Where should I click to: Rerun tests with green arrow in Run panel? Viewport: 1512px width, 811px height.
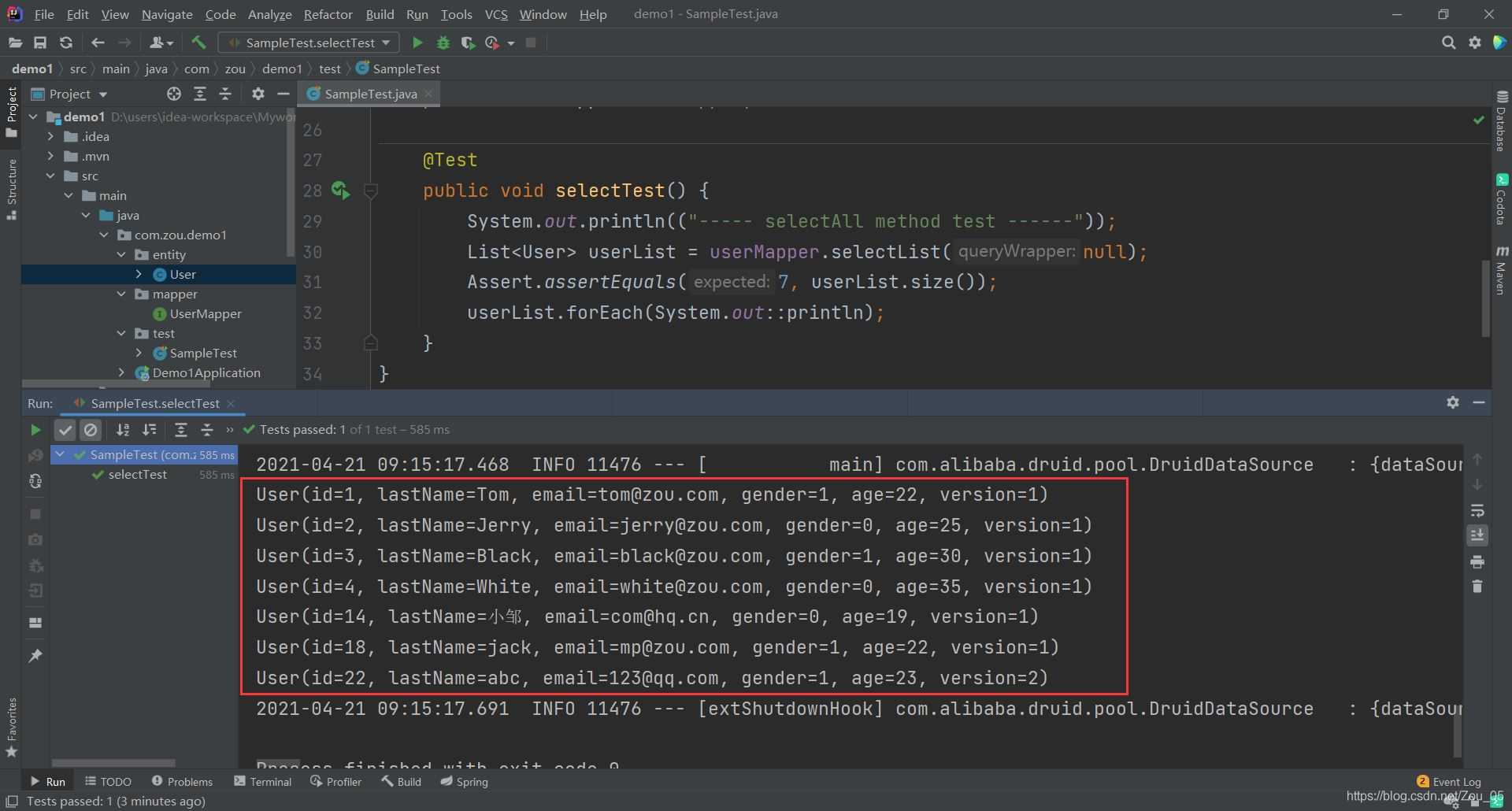tap(35, 430)
